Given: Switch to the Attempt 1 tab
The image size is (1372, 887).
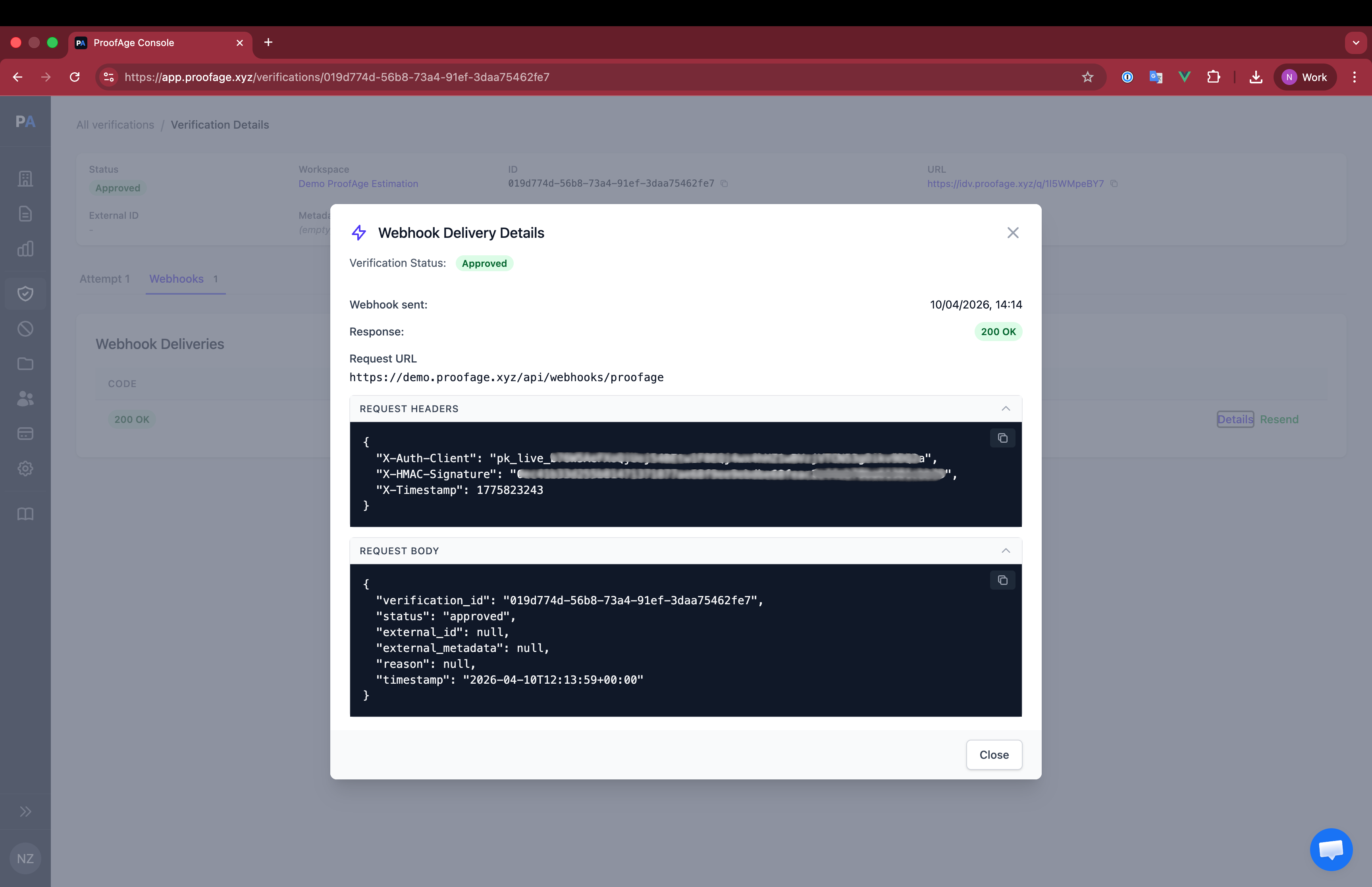Looking at the screenshot, I should click(104, 279).
